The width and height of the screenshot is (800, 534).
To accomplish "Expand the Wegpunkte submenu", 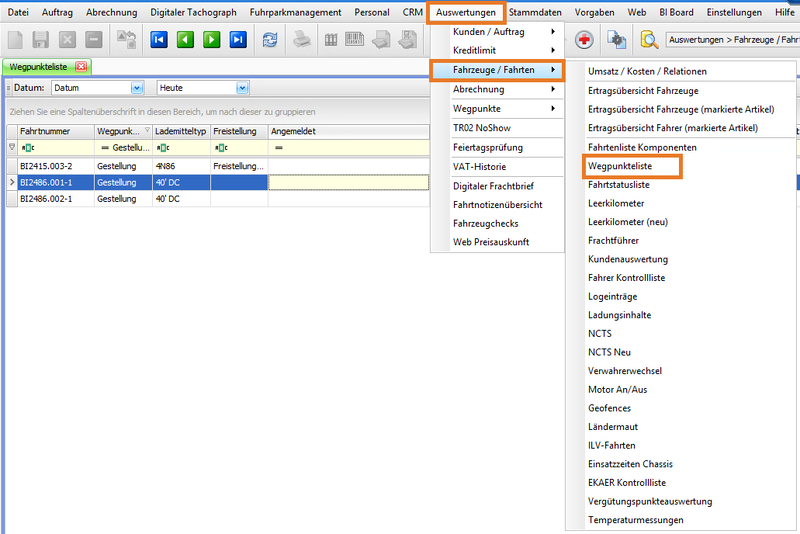I will 496,108.
